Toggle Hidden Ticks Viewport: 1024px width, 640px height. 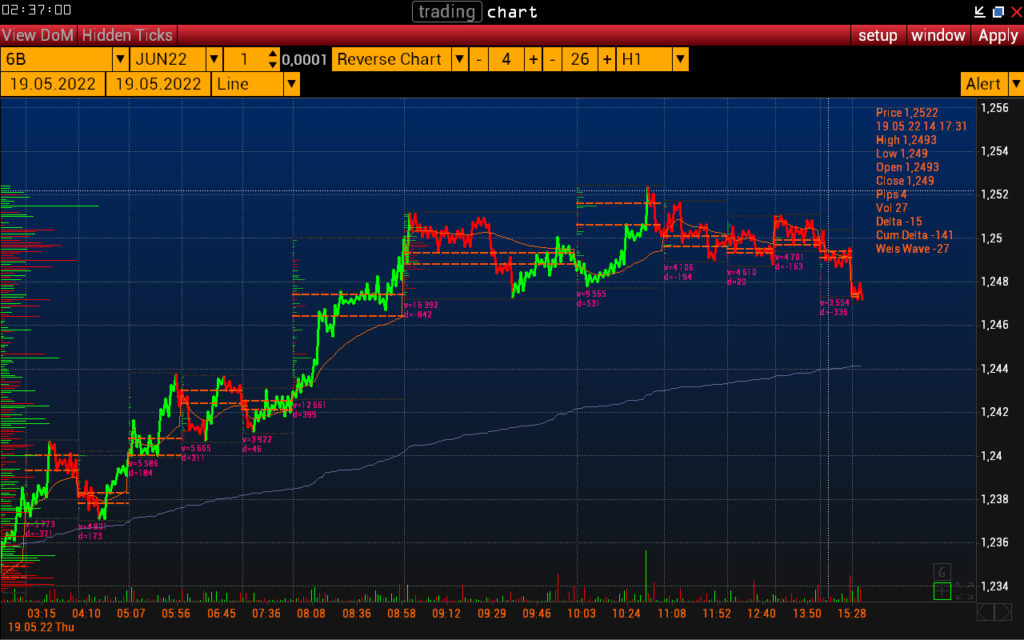[x=127, y=35]
